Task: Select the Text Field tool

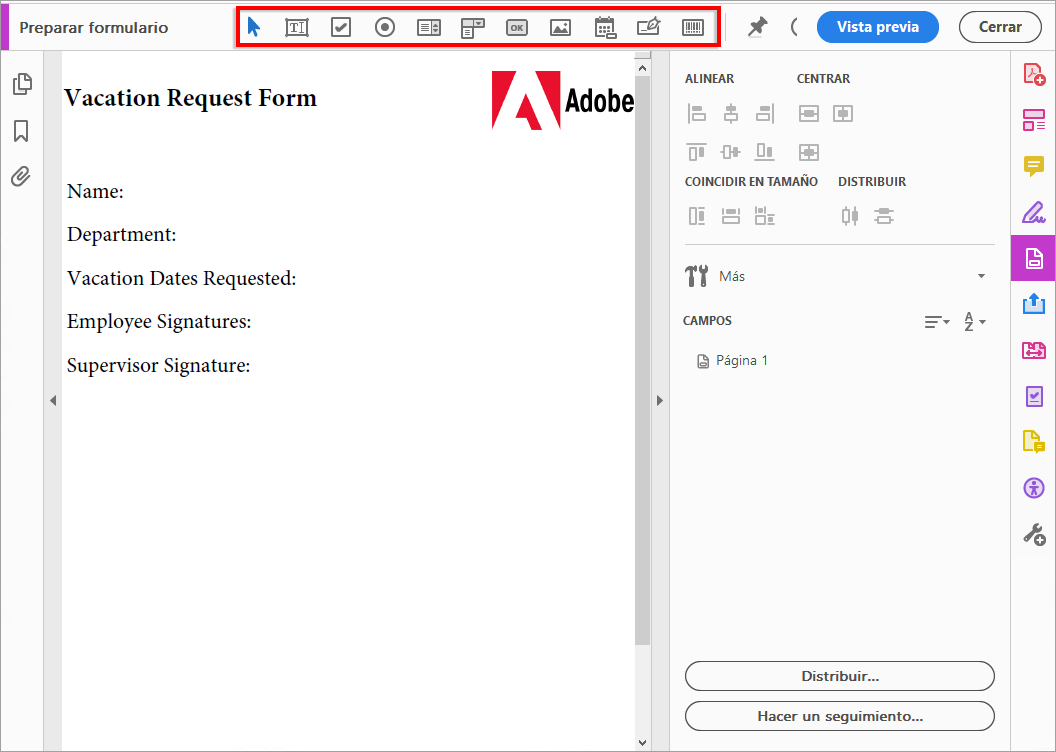Action: 296,27
